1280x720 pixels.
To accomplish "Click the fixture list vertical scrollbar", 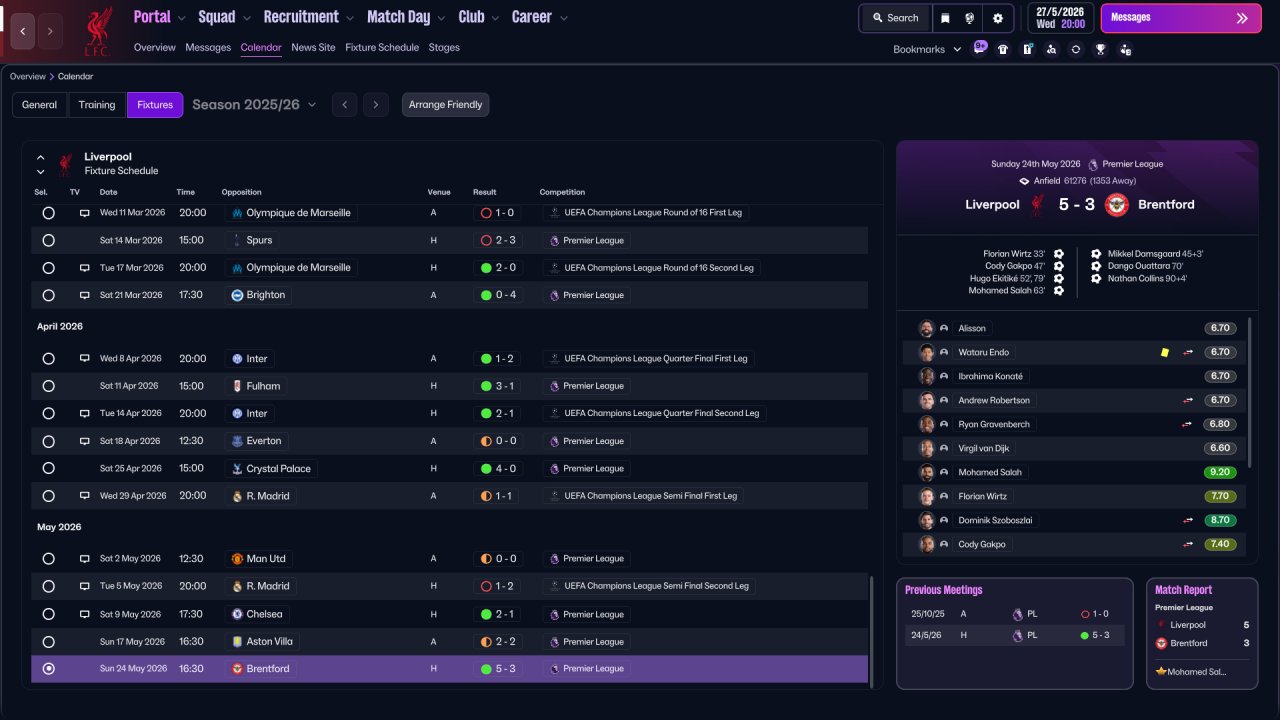I will coord(872,631).
